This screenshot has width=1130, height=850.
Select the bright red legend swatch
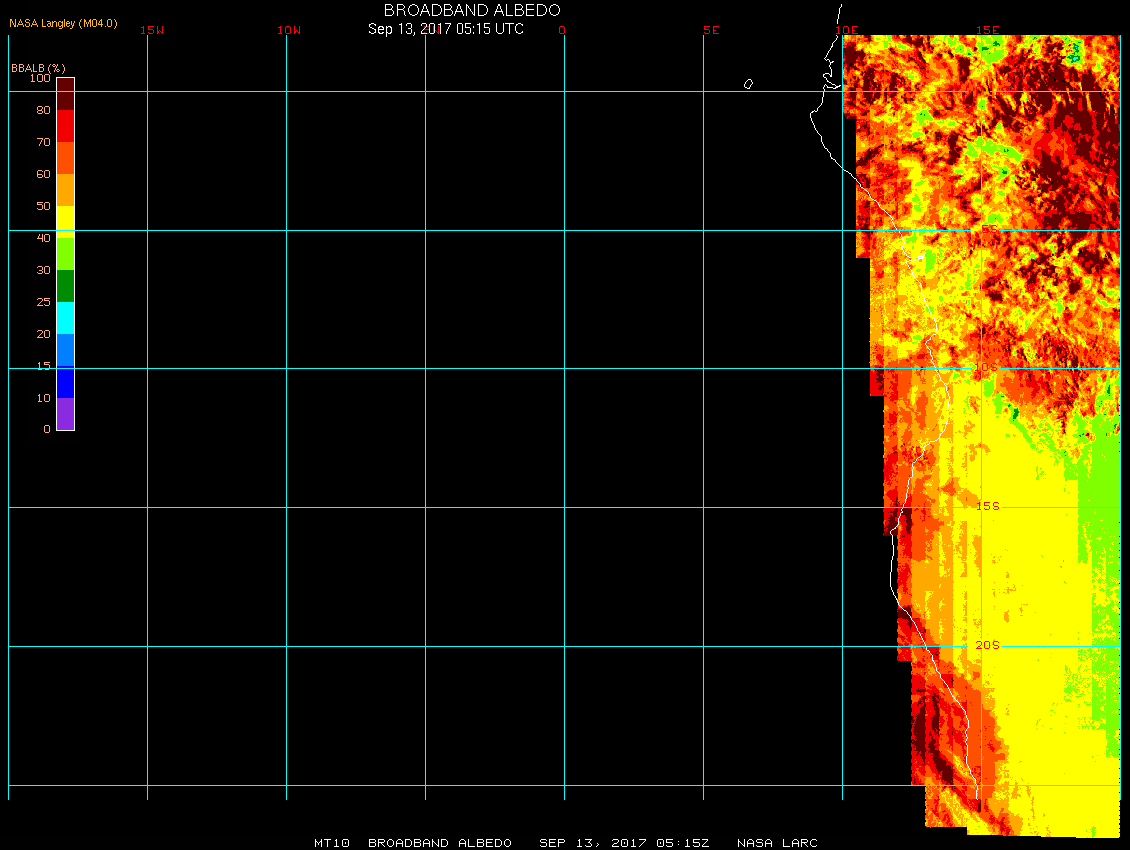[x=65, y=126]
